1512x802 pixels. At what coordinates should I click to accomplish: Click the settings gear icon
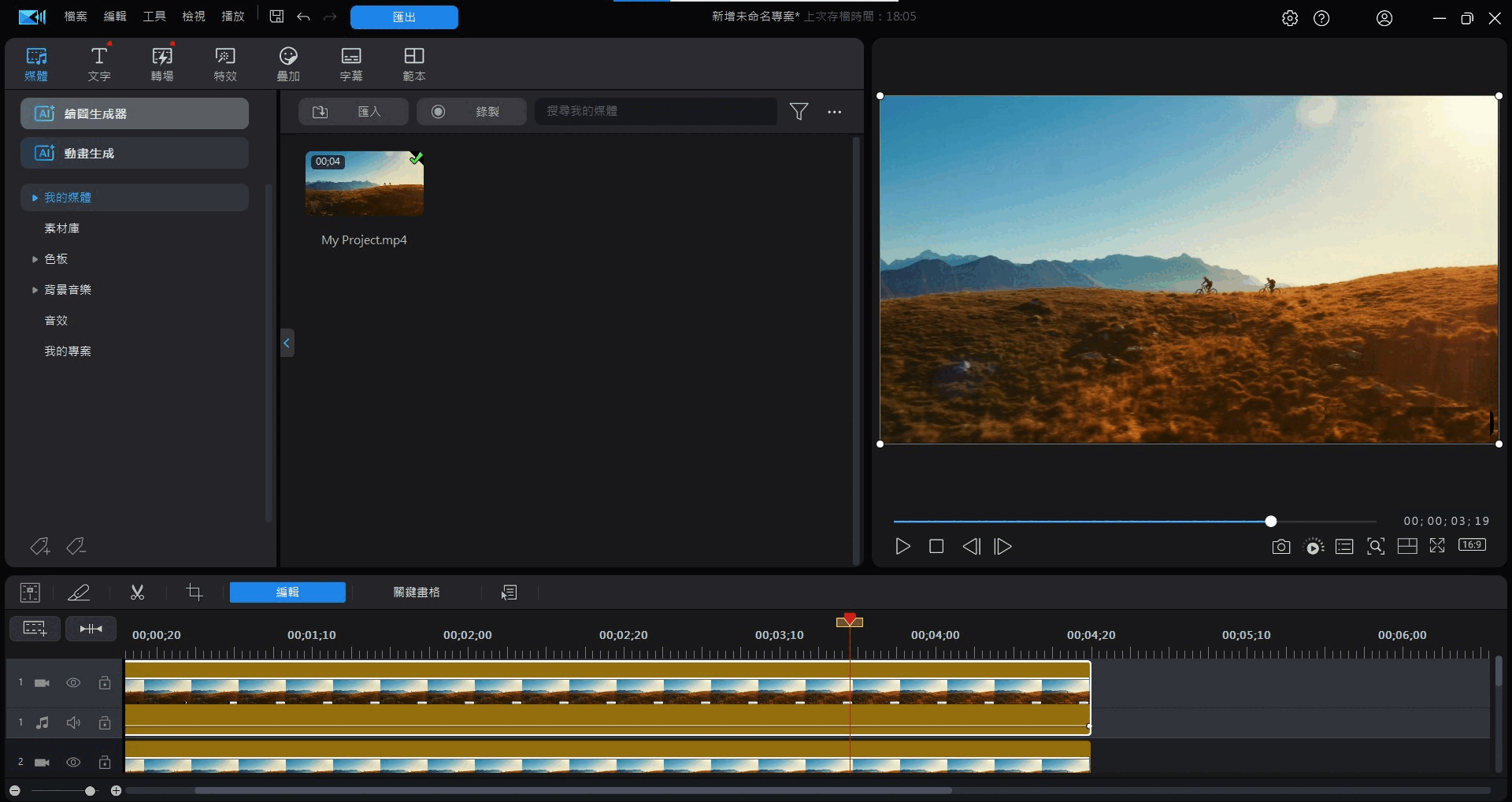(x=1289, y=18)
